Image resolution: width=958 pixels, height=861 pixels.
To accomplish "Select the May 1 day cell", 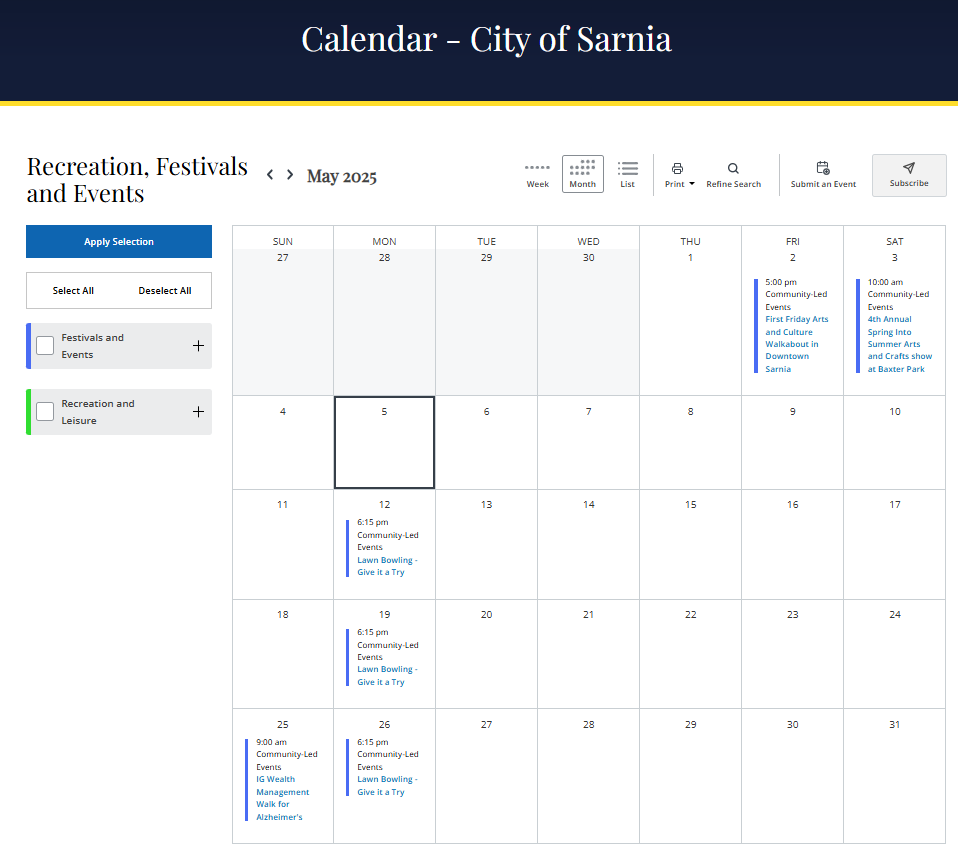I will (690, 322).
